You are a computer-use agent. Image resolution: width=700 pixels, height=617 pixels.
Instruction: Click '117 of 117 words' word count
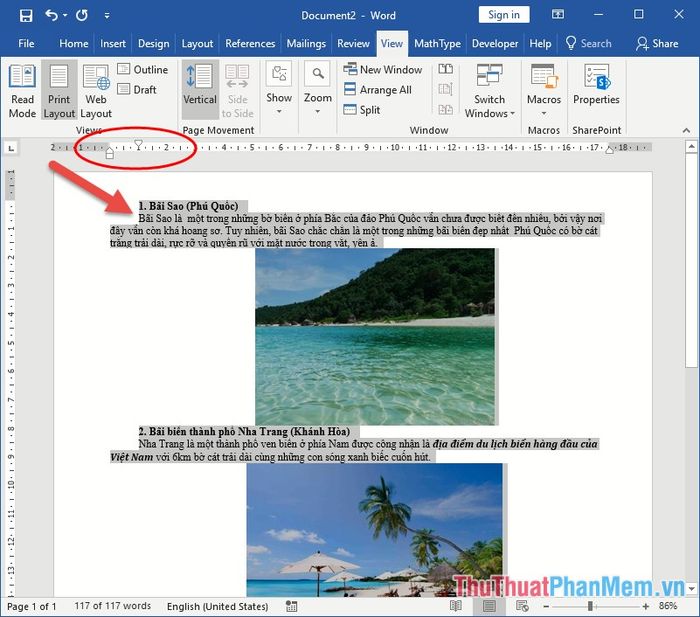[112, 606]
